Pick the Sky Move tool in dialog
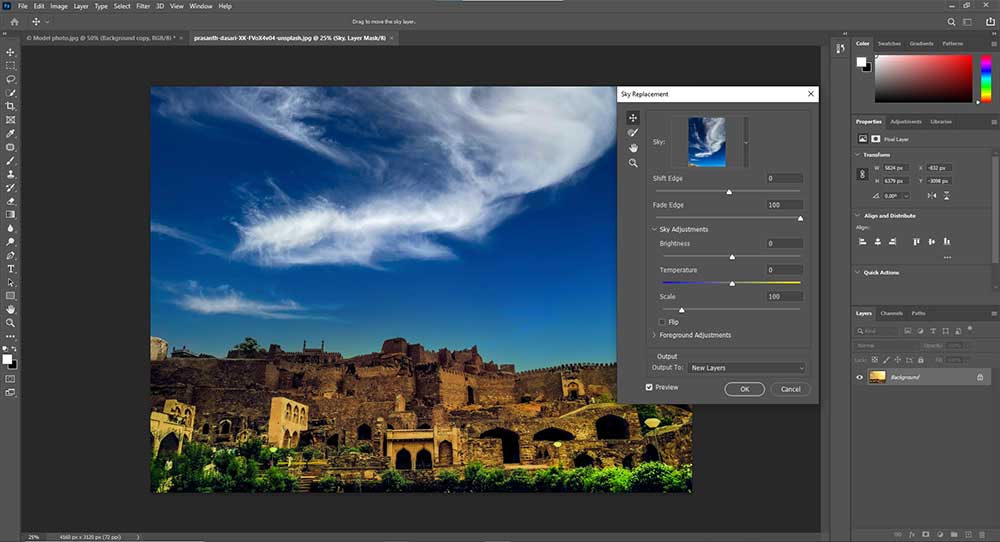1000x542 pixels. [633, 117]
